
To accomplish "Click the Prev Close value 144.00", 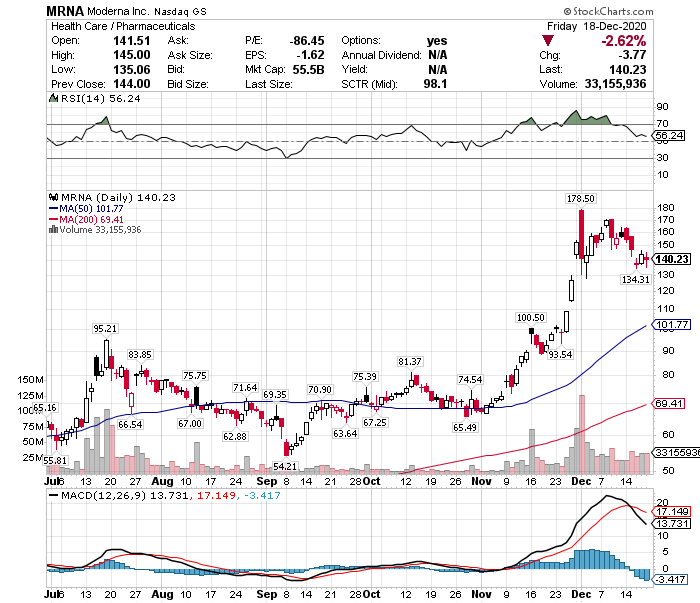I will [x=132, y=84].
